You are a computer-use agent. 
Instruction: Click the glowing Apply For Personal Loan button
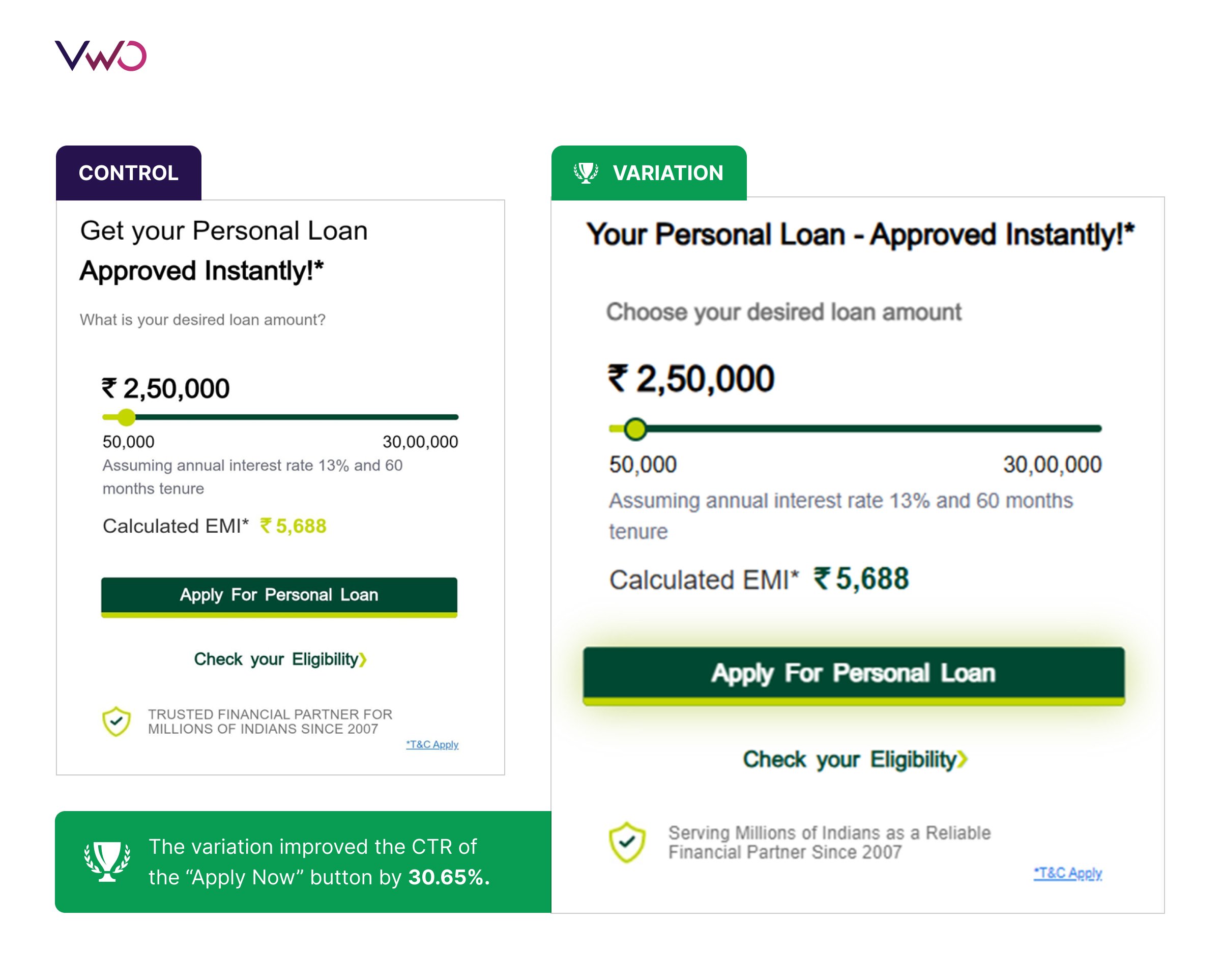(854, 676)
